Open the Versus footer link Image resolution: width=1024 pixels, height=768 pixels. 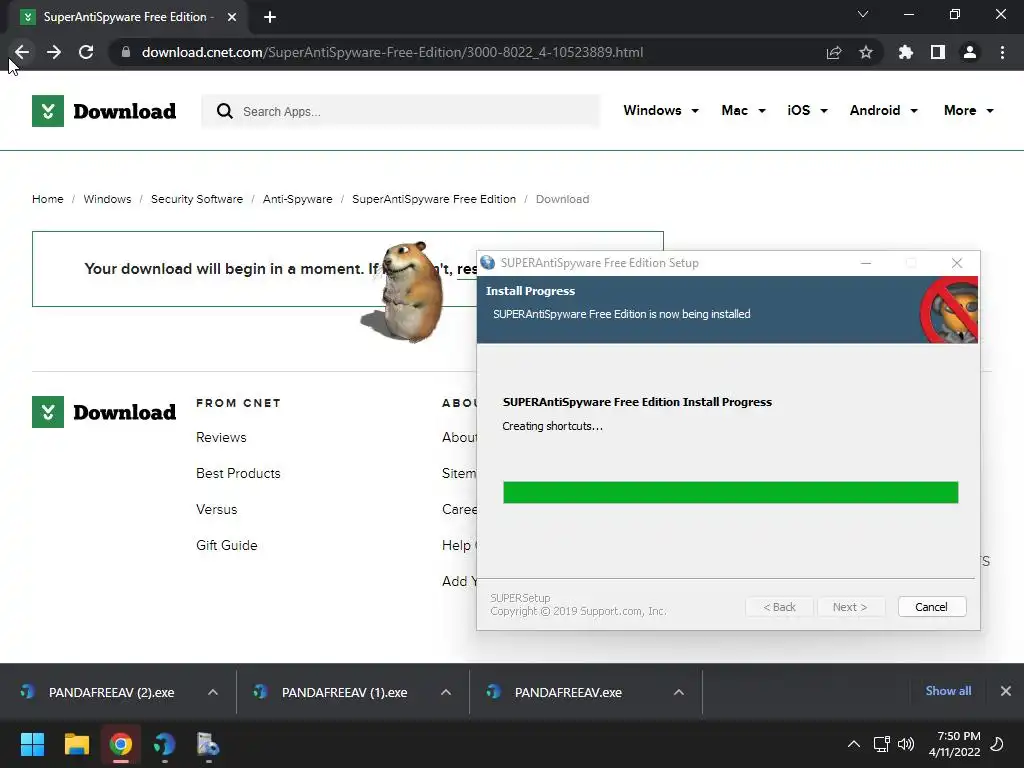[217, 509]
